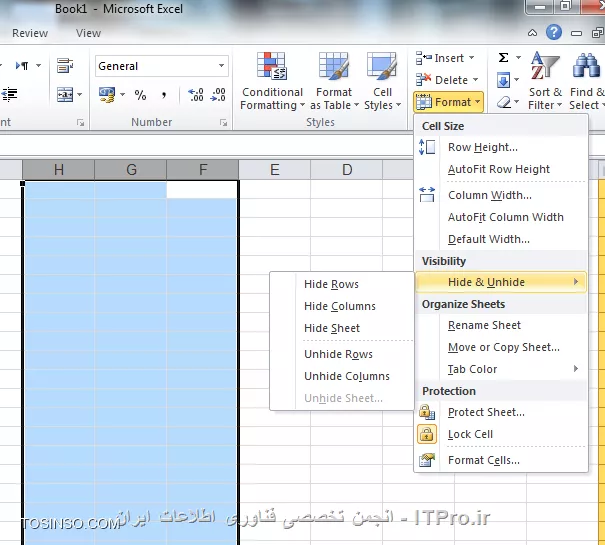Expand Hide & Unhide submenu
This screenshot has height=545, width=605.
point(501,282)
